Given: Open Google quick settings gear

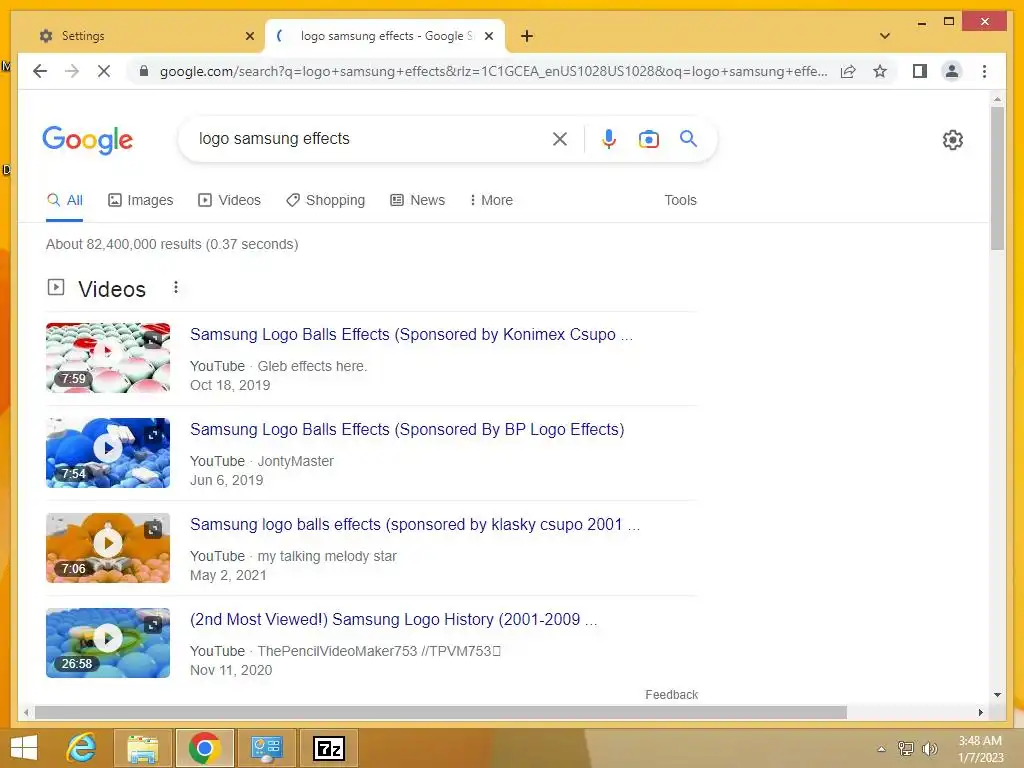Looking at the screenshot, I should [953, 140].
